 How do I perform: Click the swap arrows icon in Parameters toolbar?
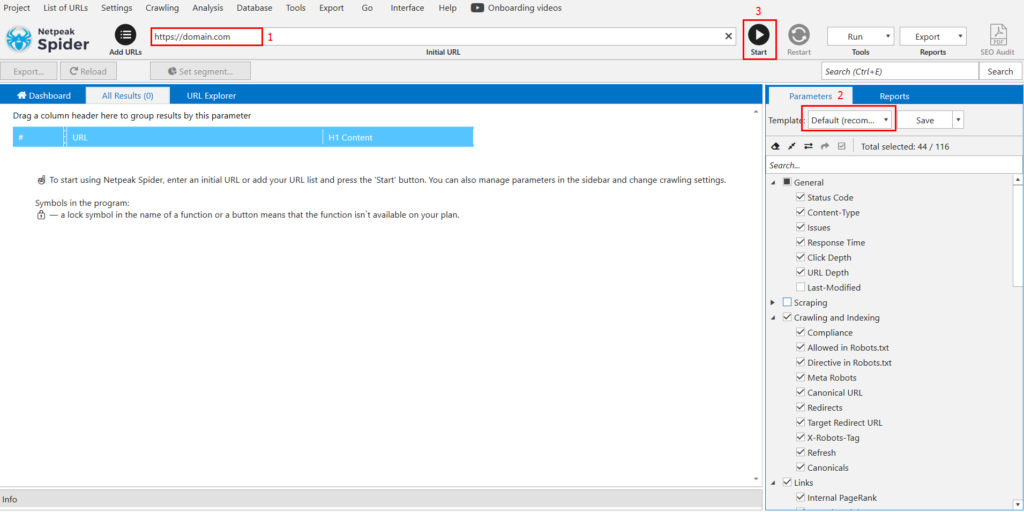click(808, 146)
